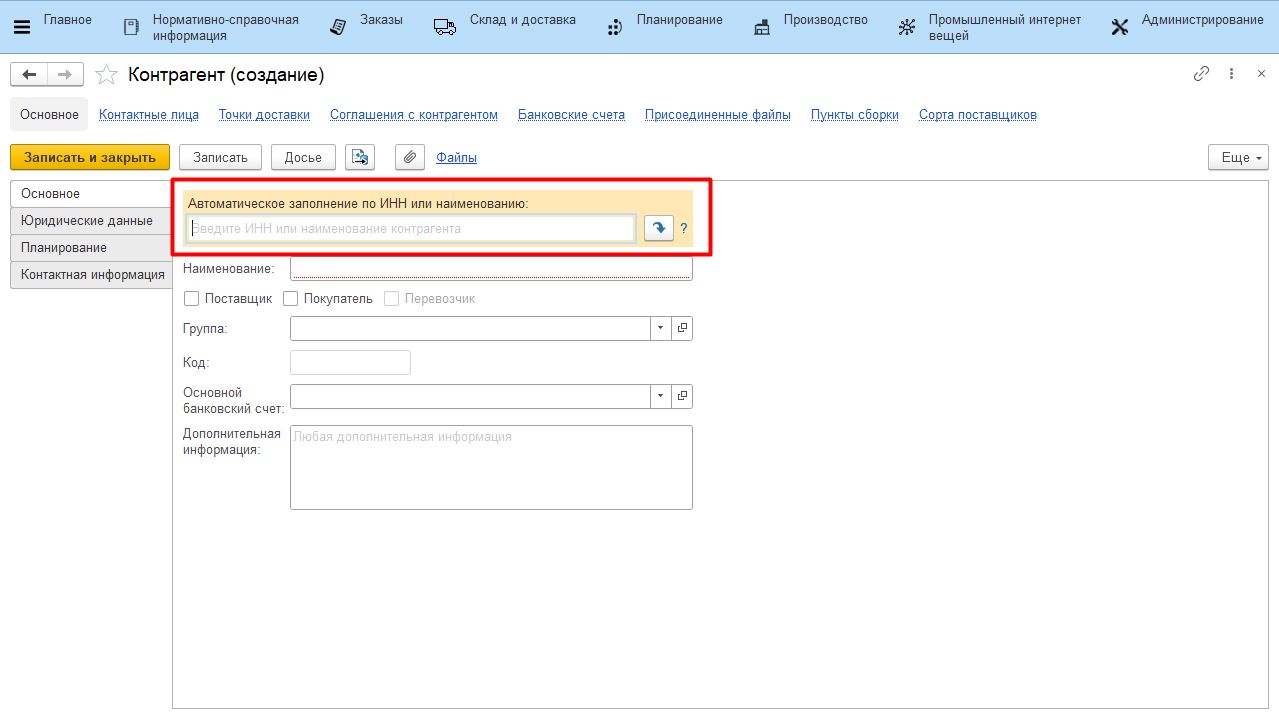The height and width of the screenshot is (720, 1279).
Task: Click the back navigation arrow
Action: (30, 75)
